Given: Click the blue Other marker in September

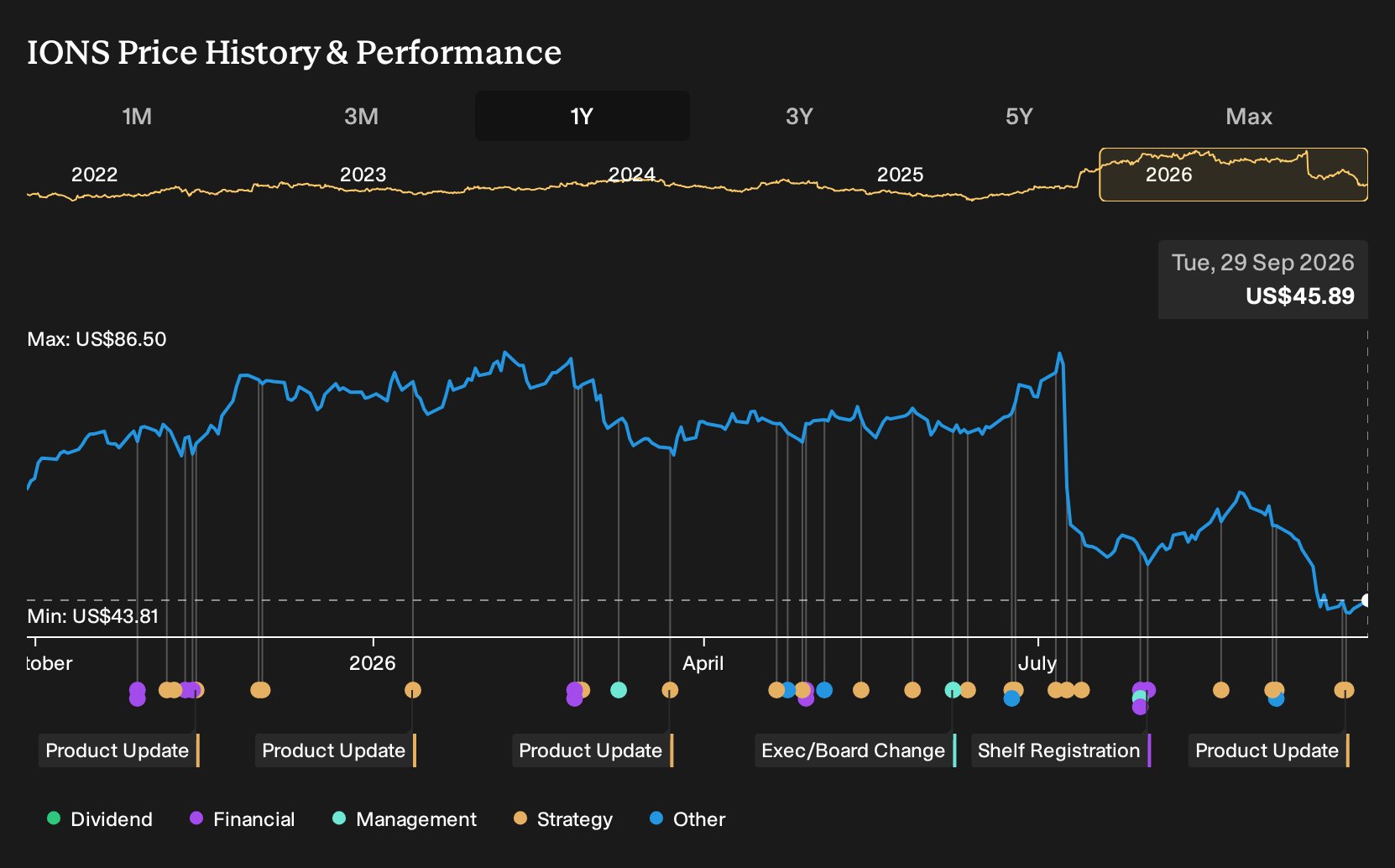Looking at the screenshot, I should coord(1277,699).
